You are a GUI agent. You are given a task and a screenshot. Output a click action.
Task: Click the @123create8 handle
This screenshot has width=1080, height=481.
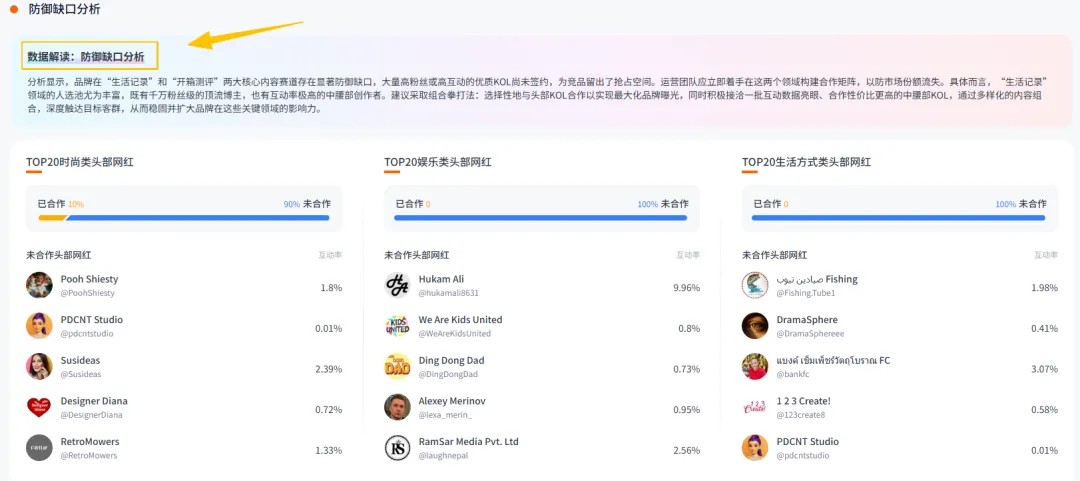click(800, 415)
